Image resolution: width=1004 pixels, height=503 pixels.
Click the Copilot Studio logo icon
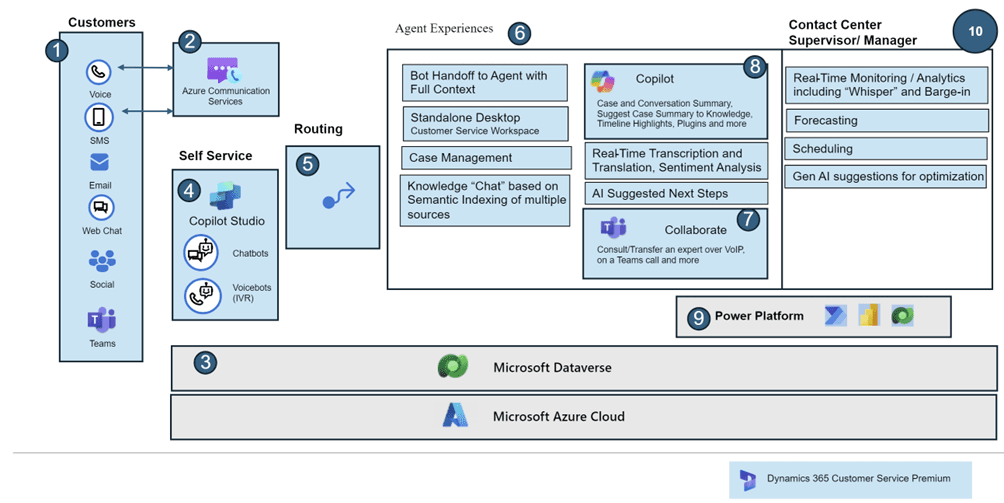(x=225, y=196)
